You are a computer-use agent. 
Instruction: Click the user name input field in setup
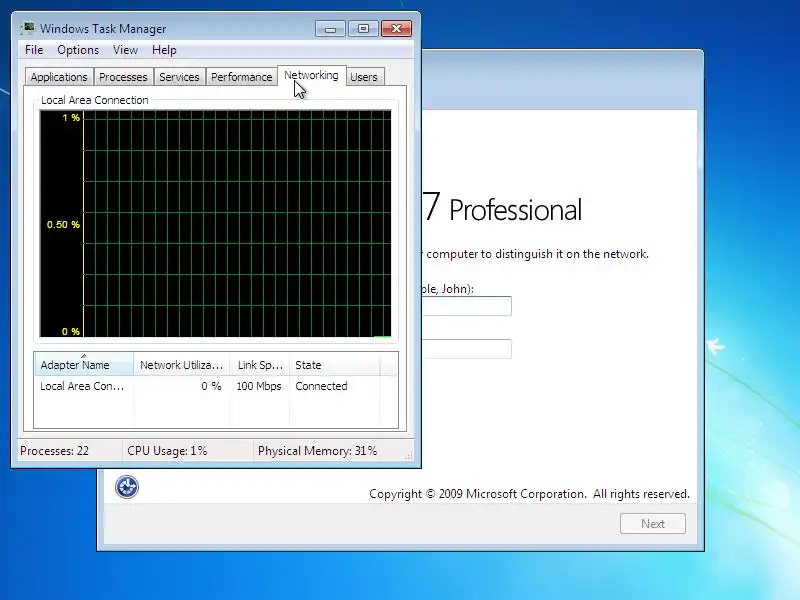(x=466, y=306)
